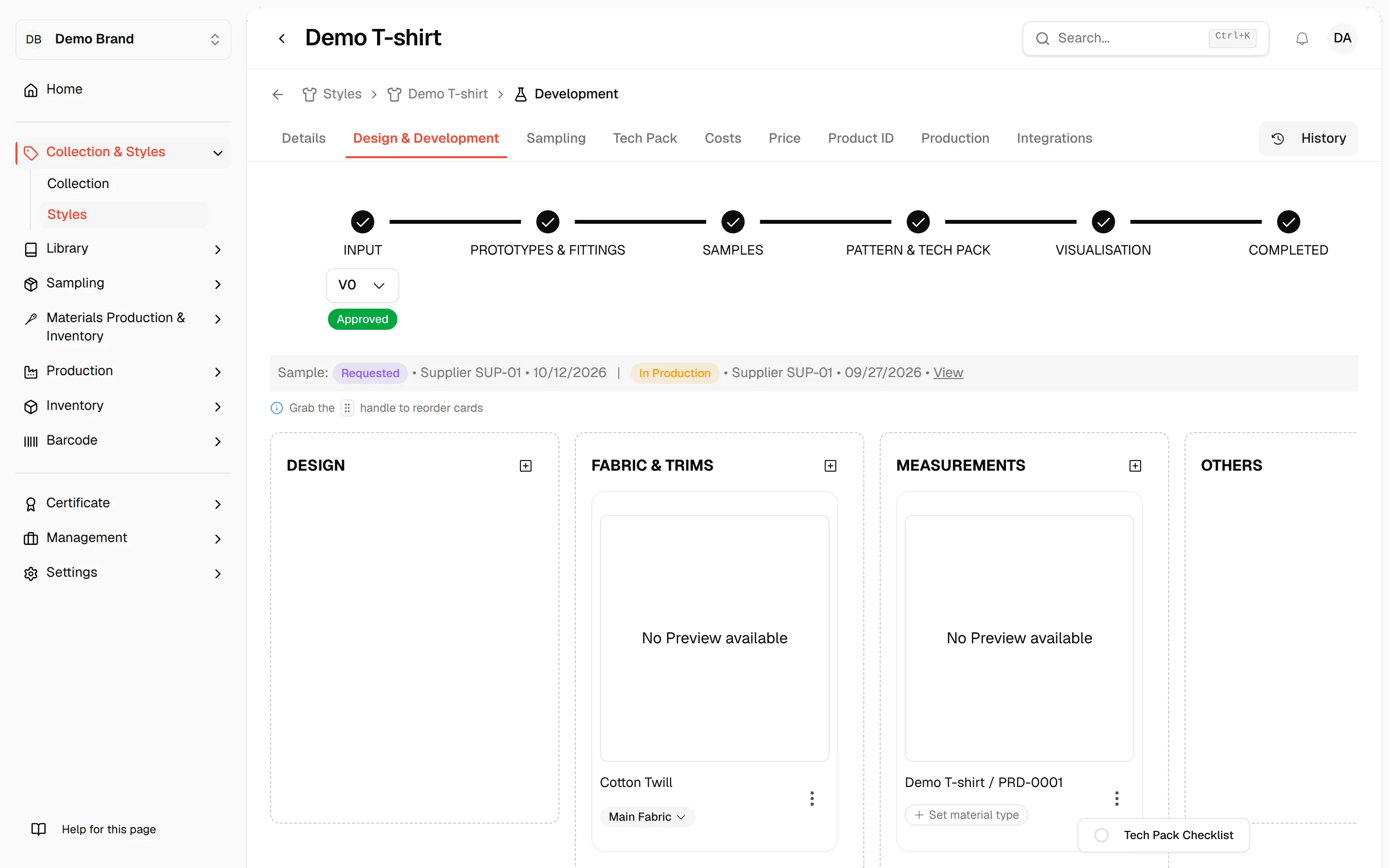Click the SAMPLES stage checkmark
This screenshot has height=868, width=1389.
point(733,222)
